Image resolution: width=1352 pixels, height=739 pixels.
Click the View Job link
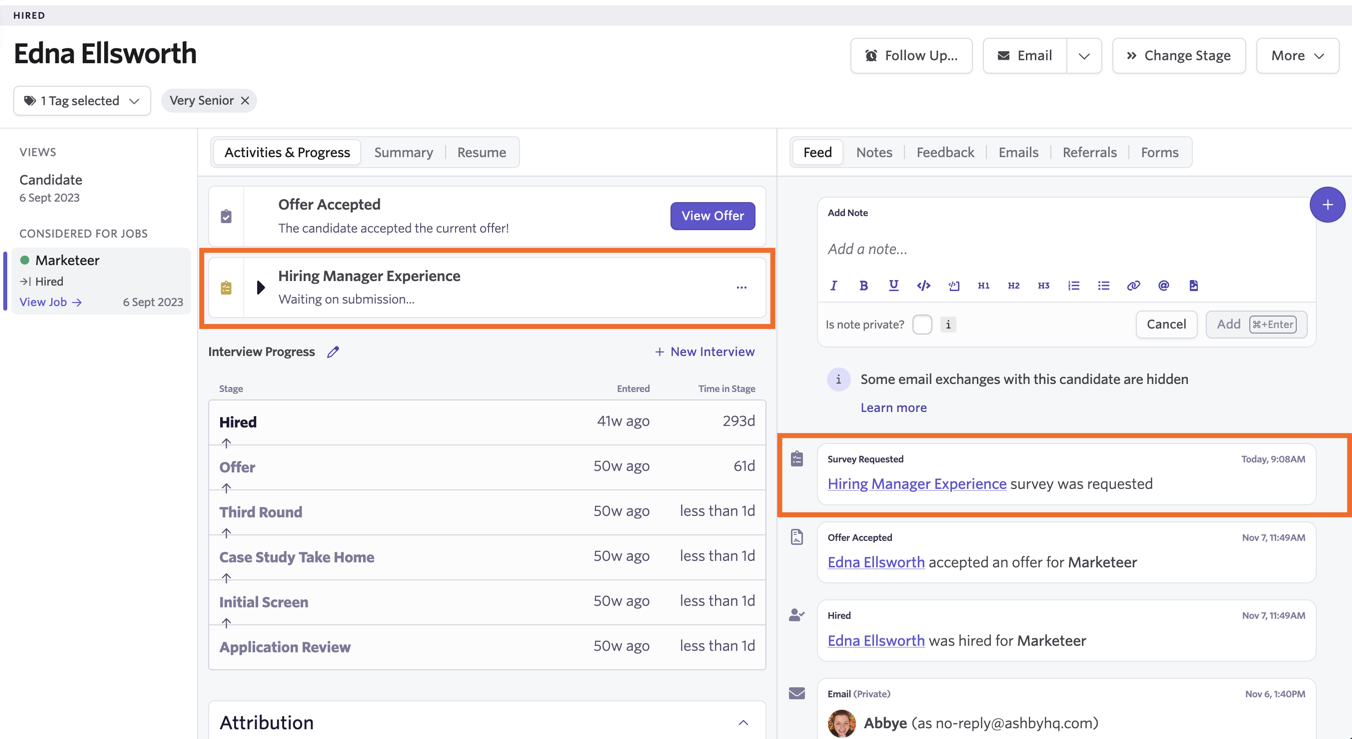point(51,302)
